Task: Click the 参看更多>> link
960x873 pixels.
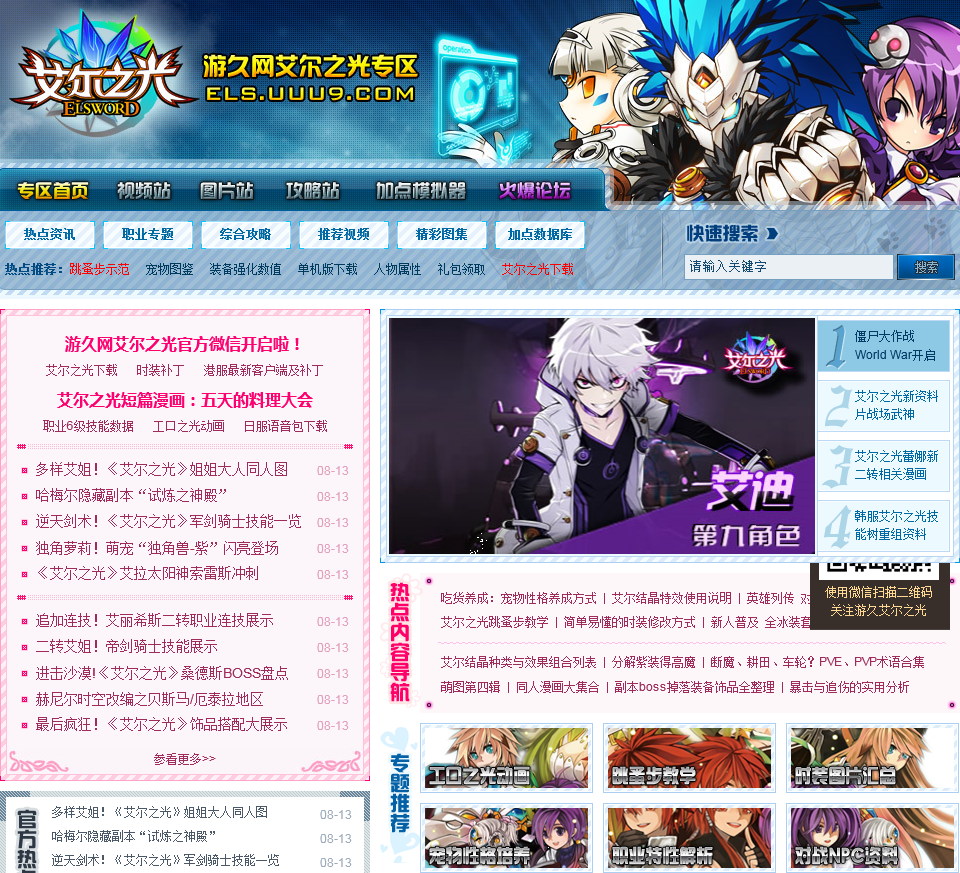Action: click(x=184, y=759)
